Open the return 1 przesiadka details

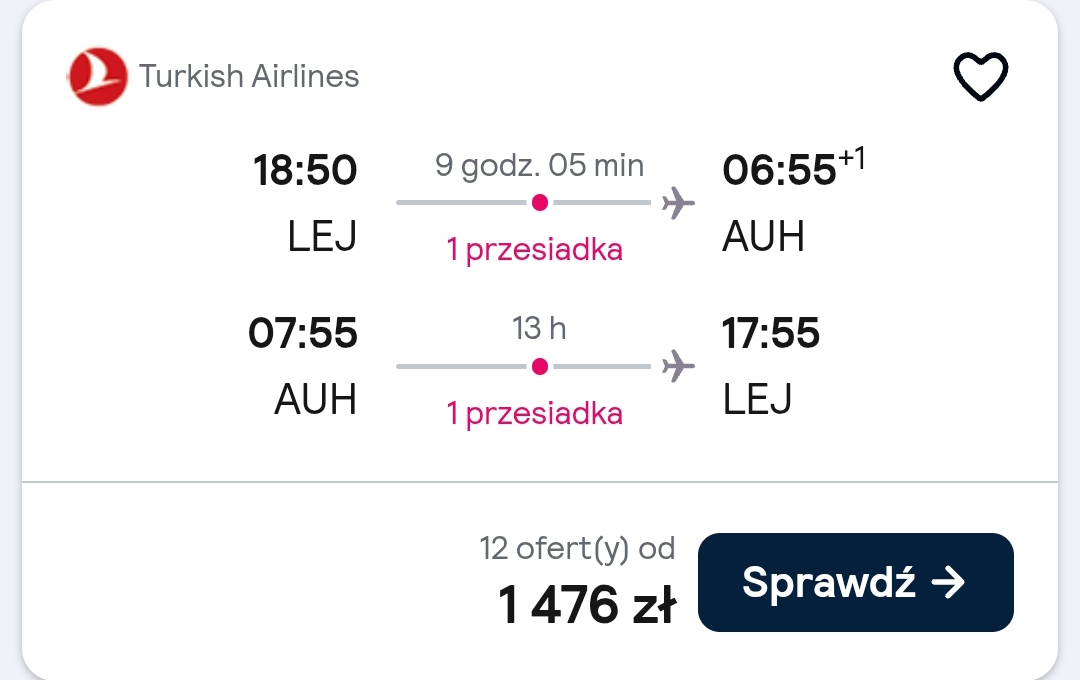click(534, 413)
